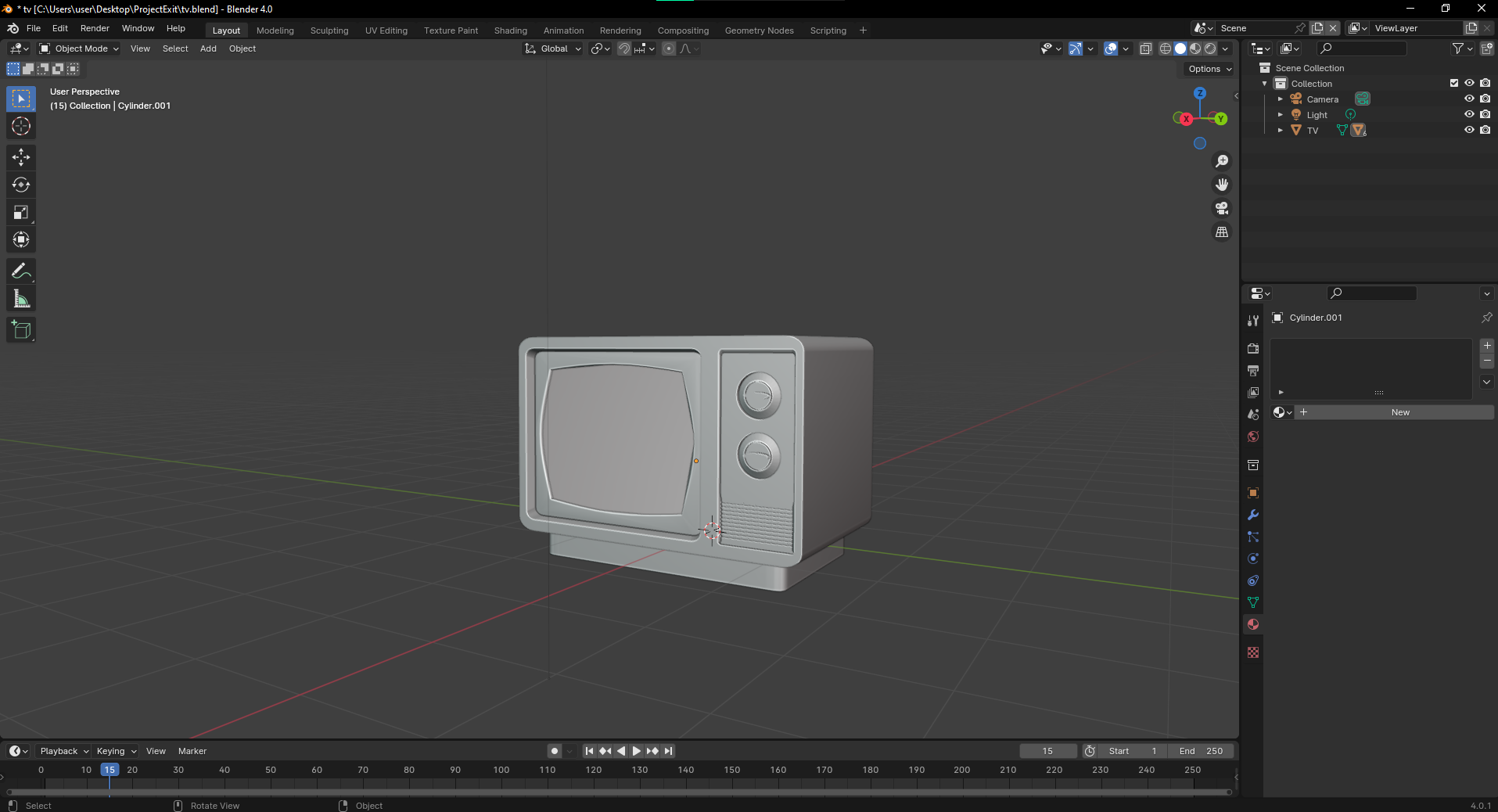Open the Scene properties tab
The height and width of the screenshot is (812, 1498).
[1253, 414]
